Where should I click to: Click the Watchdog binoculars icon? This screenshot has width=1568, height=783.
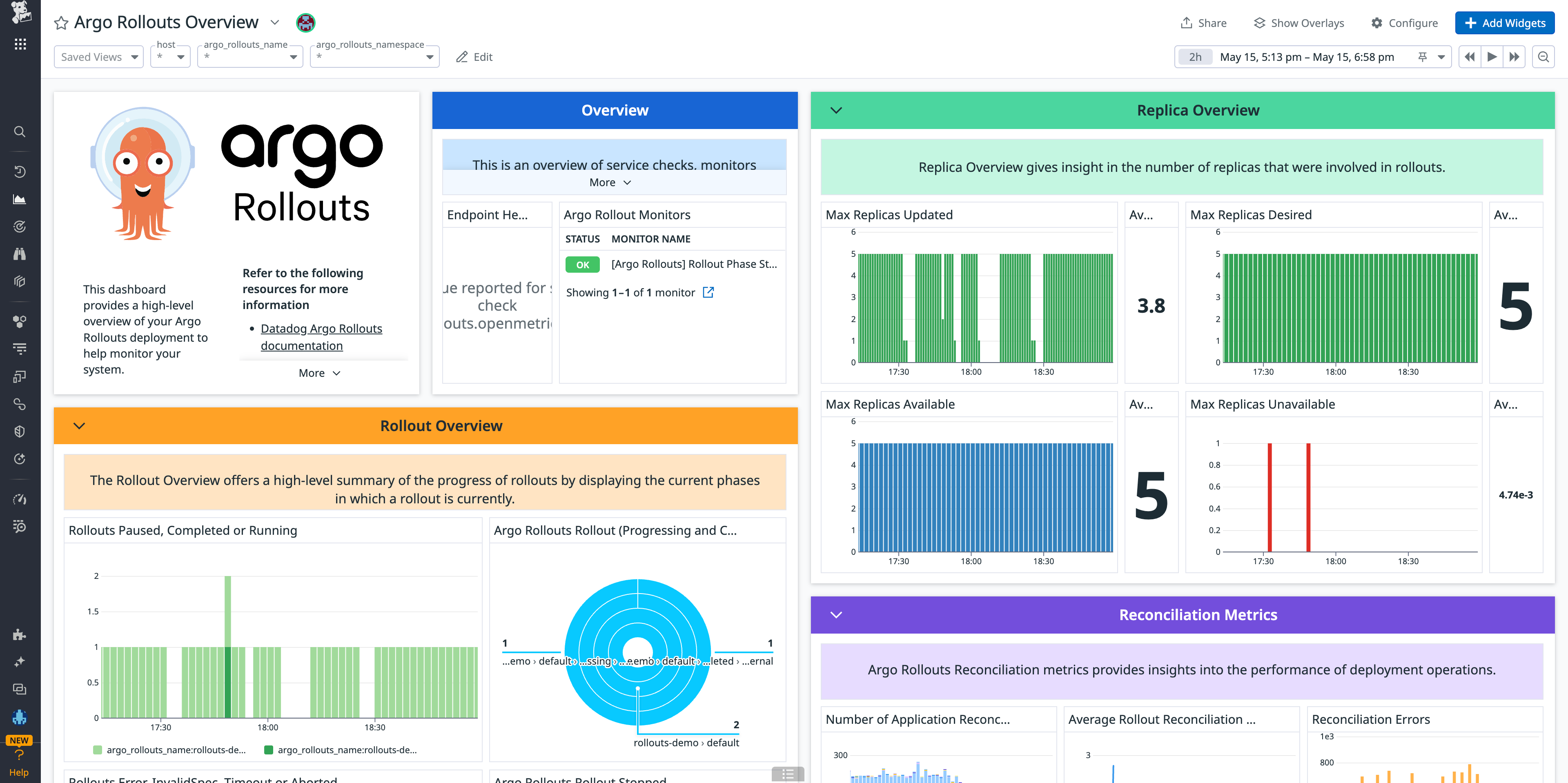[20, 254]
